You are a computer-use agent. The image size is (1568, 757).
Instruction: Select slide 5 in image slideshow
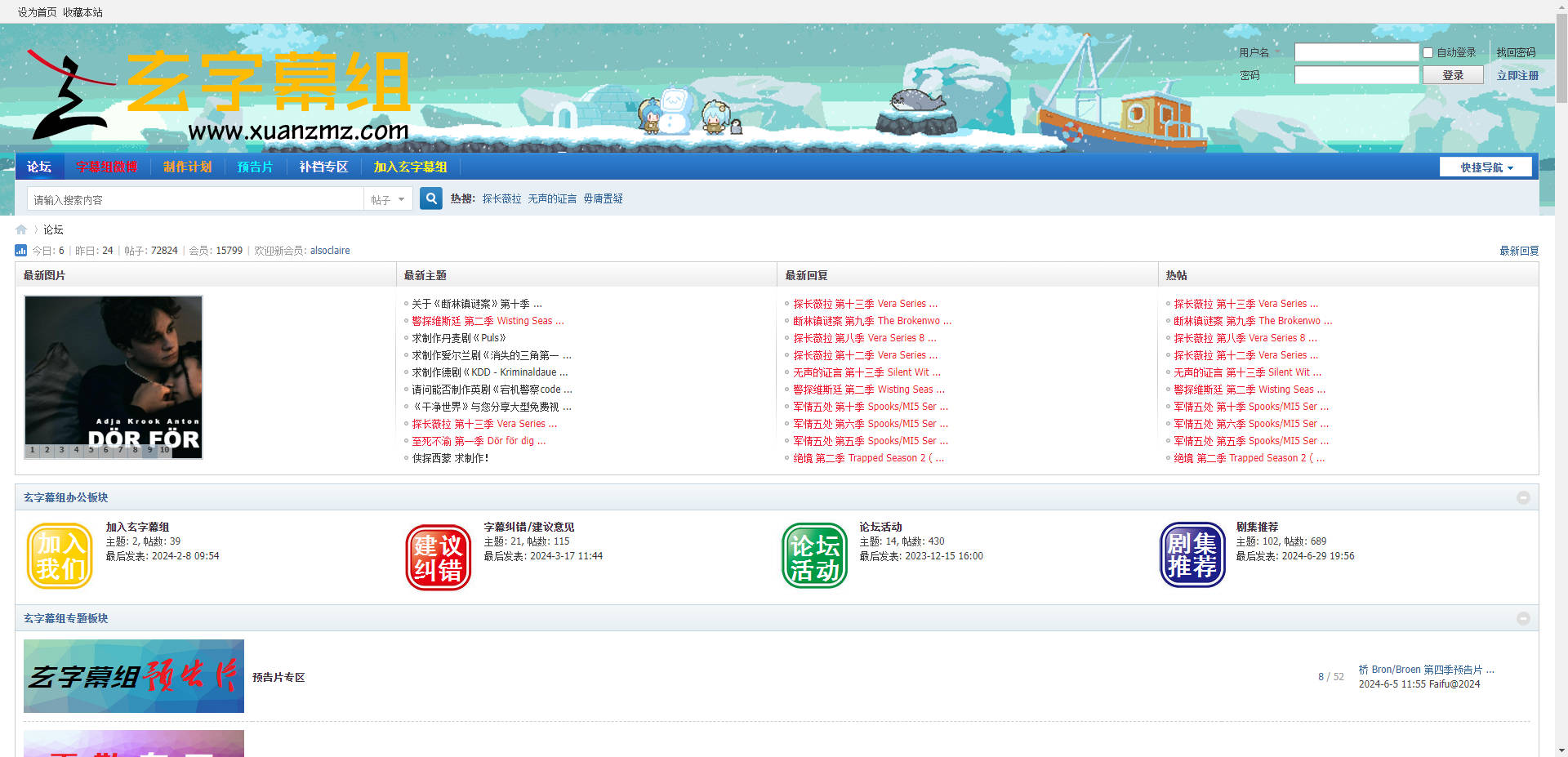tap(91, 450)
